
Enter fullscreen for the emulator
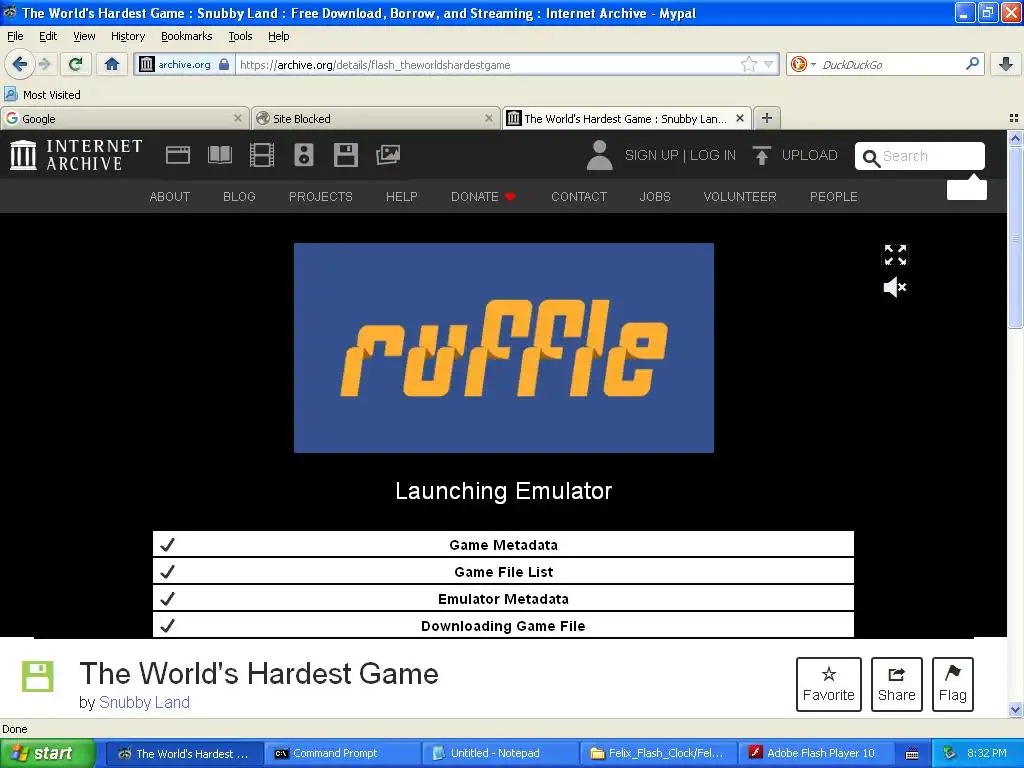coord(895,255)
